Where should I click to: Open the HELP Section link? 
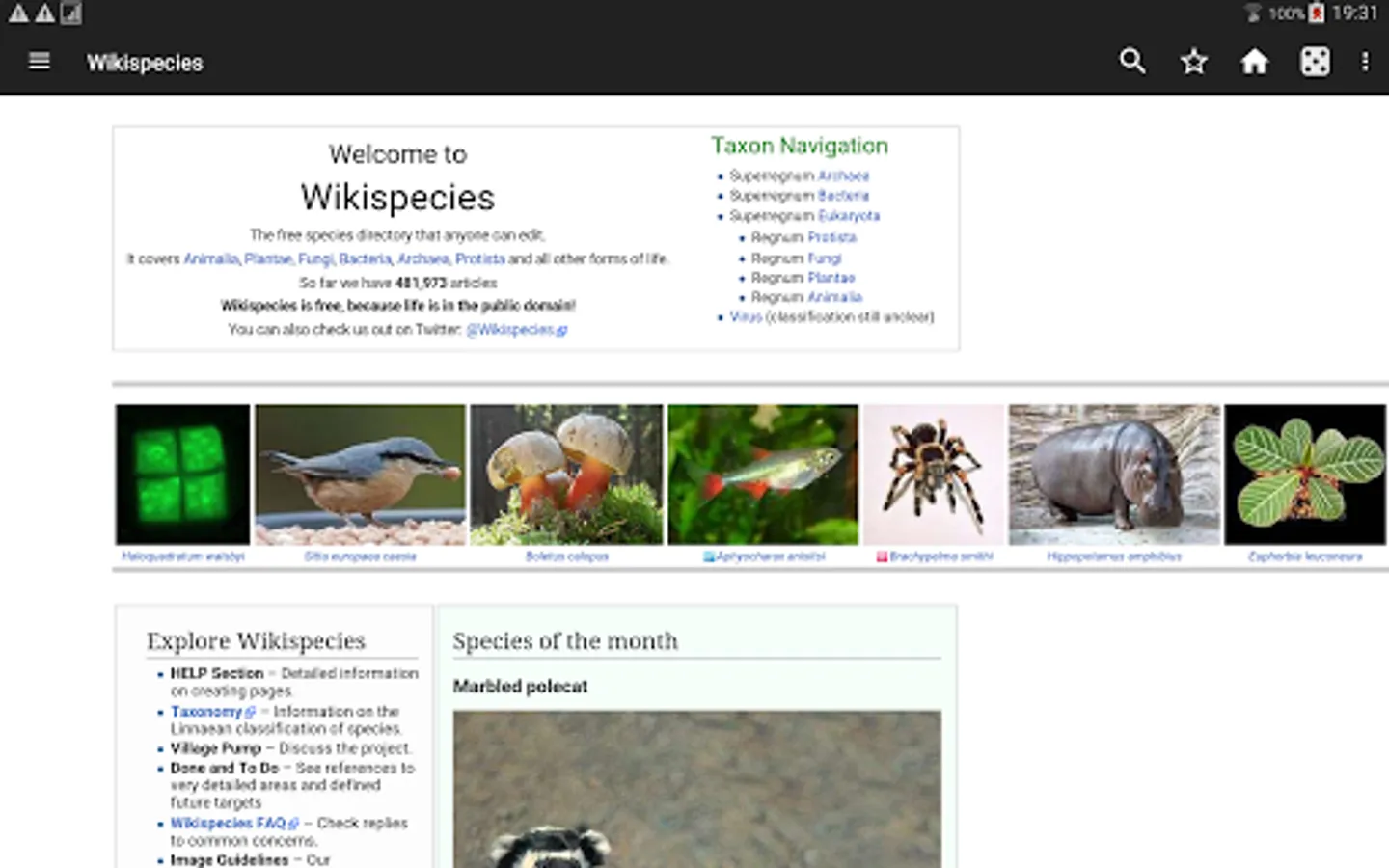pos(217,673)
